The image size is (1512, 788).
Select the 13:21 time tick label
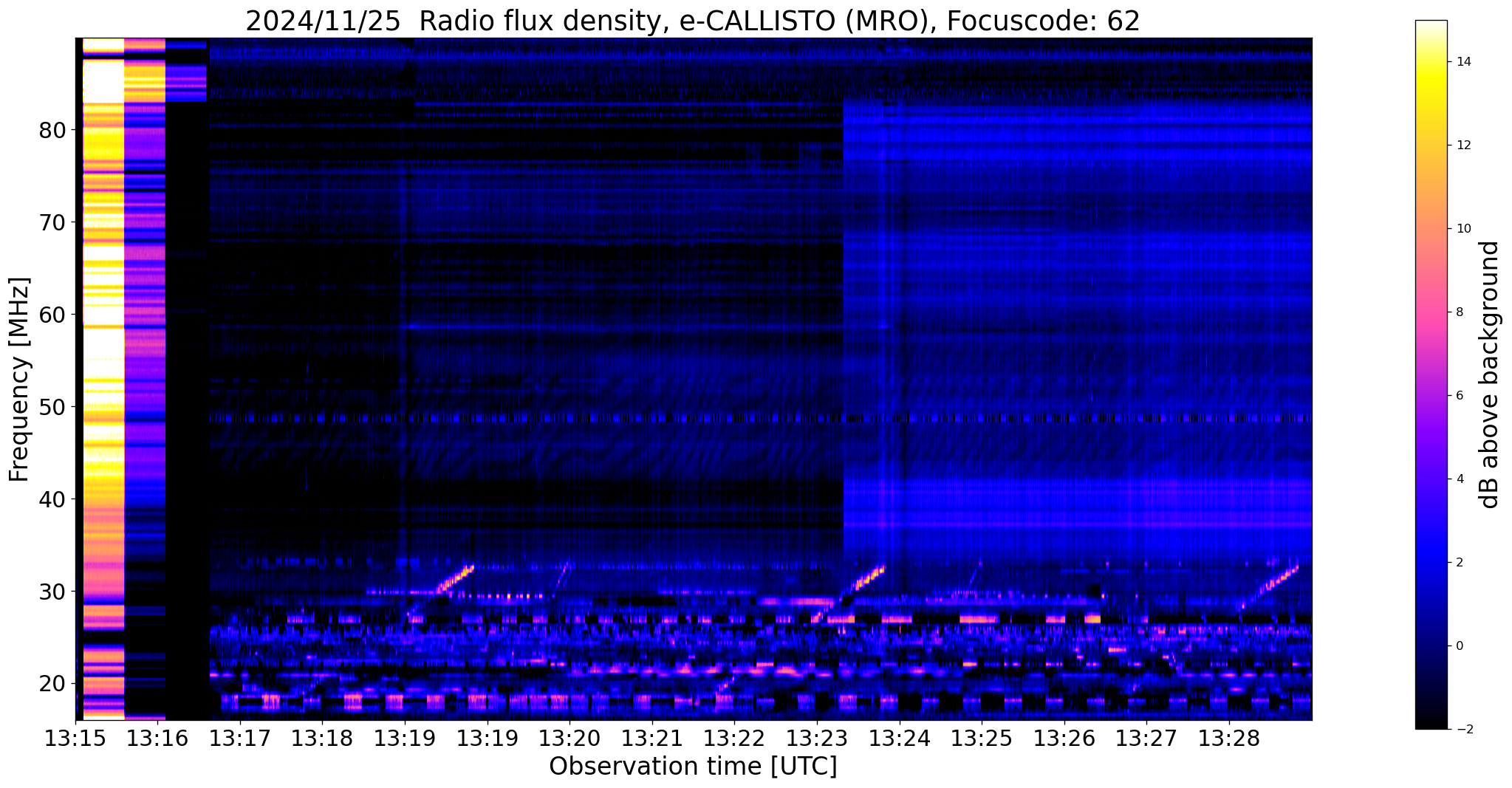coord(651,740)
